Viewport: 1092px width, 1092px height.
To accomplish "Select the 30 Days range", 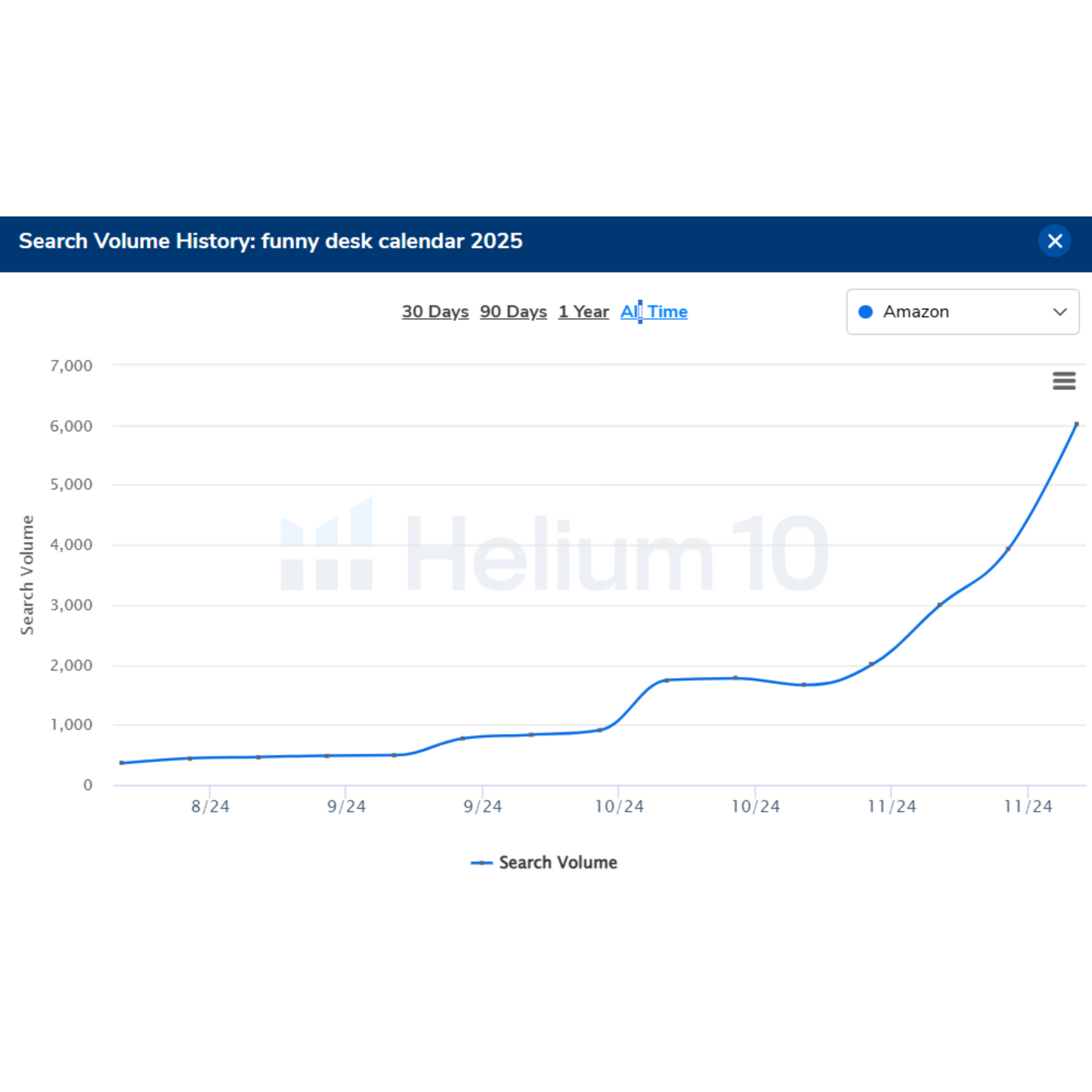I will pos(435,311).
